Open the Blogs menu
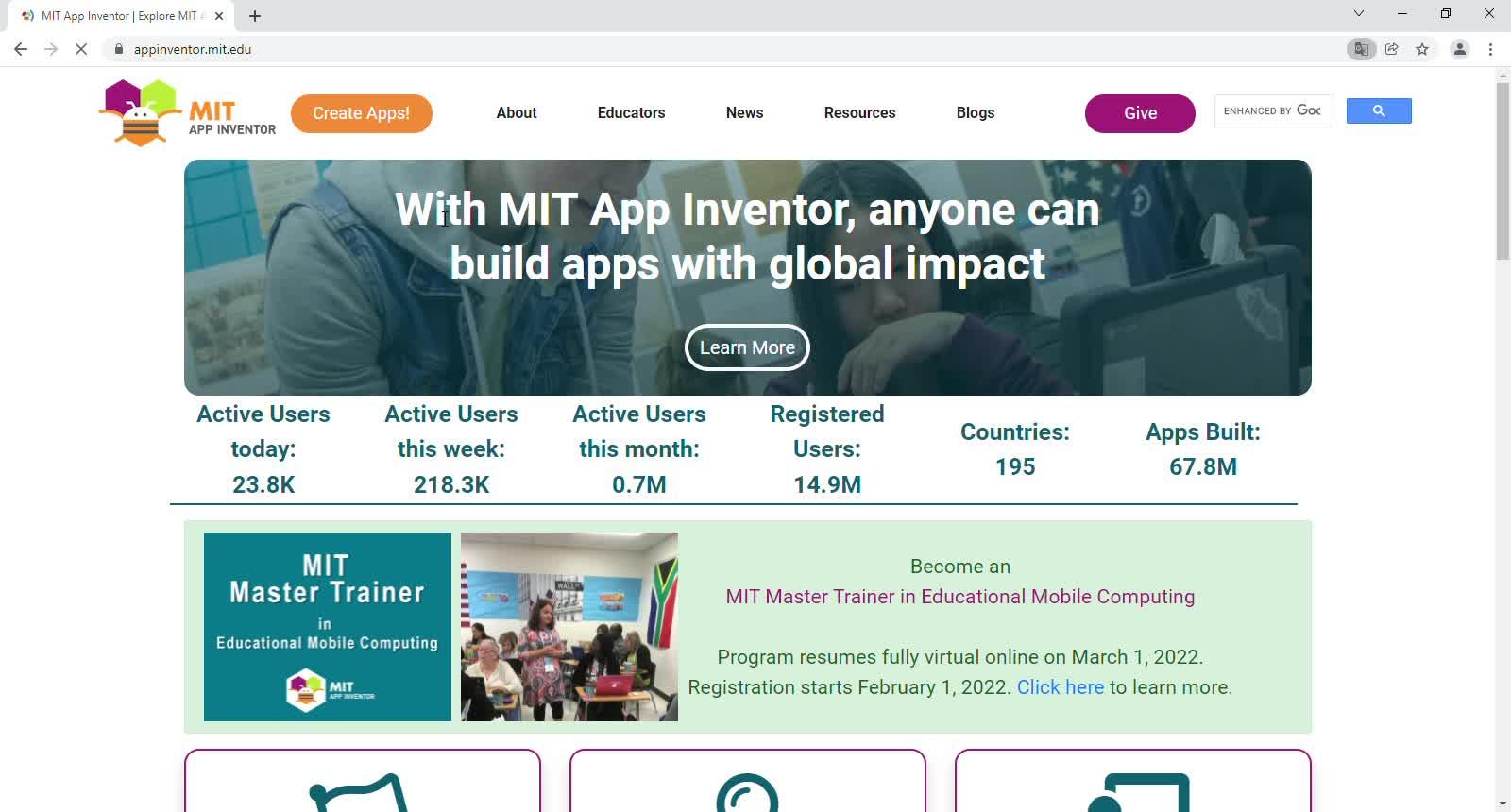 [976, 112]
